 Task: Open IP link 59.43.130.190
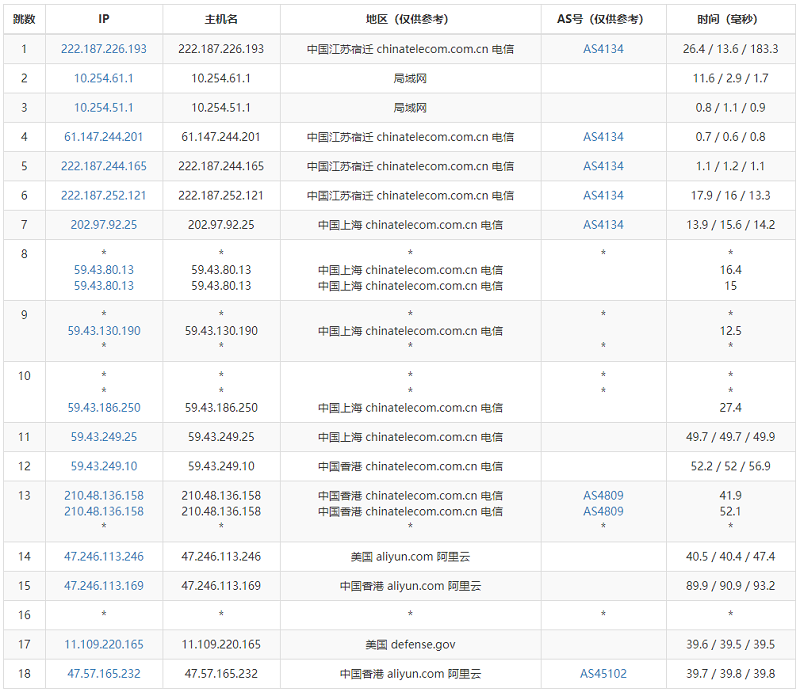point(104,331)
